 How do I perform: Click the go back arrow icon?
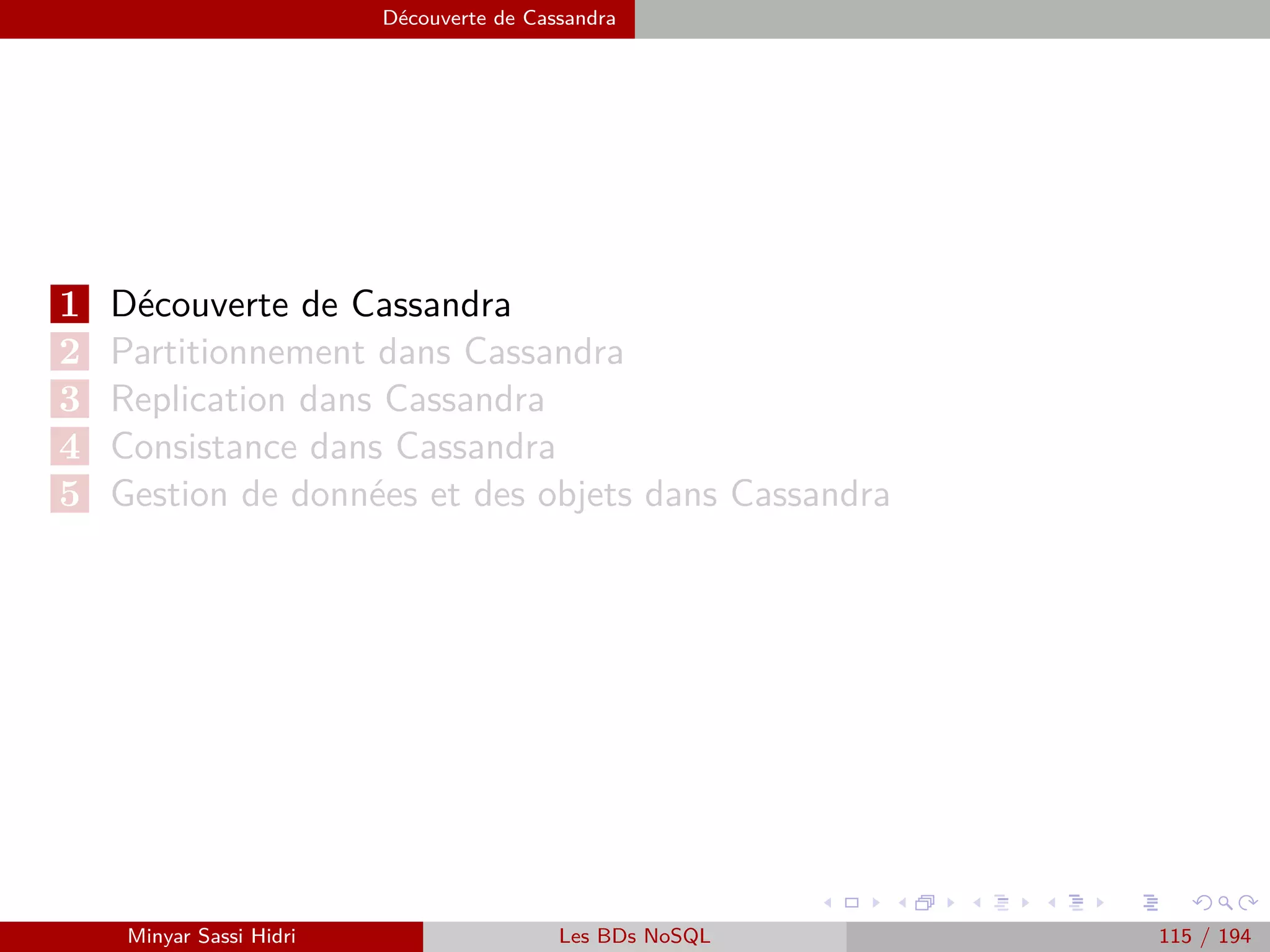pos(1202,903)
